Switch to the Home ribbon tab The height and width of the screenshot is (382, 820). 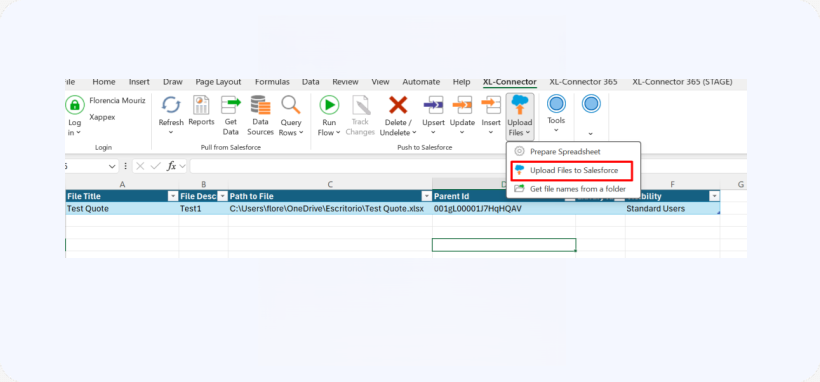pos(104,82)
